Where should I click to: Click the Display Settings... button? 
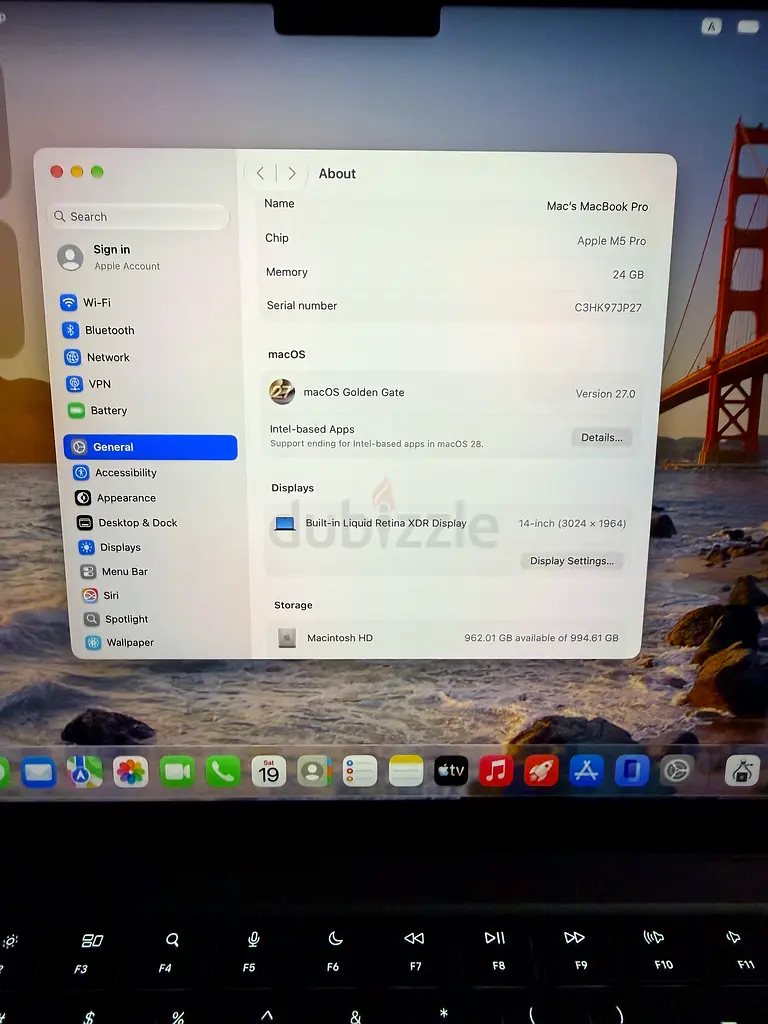pyautogui.click(x=572, y=561)
